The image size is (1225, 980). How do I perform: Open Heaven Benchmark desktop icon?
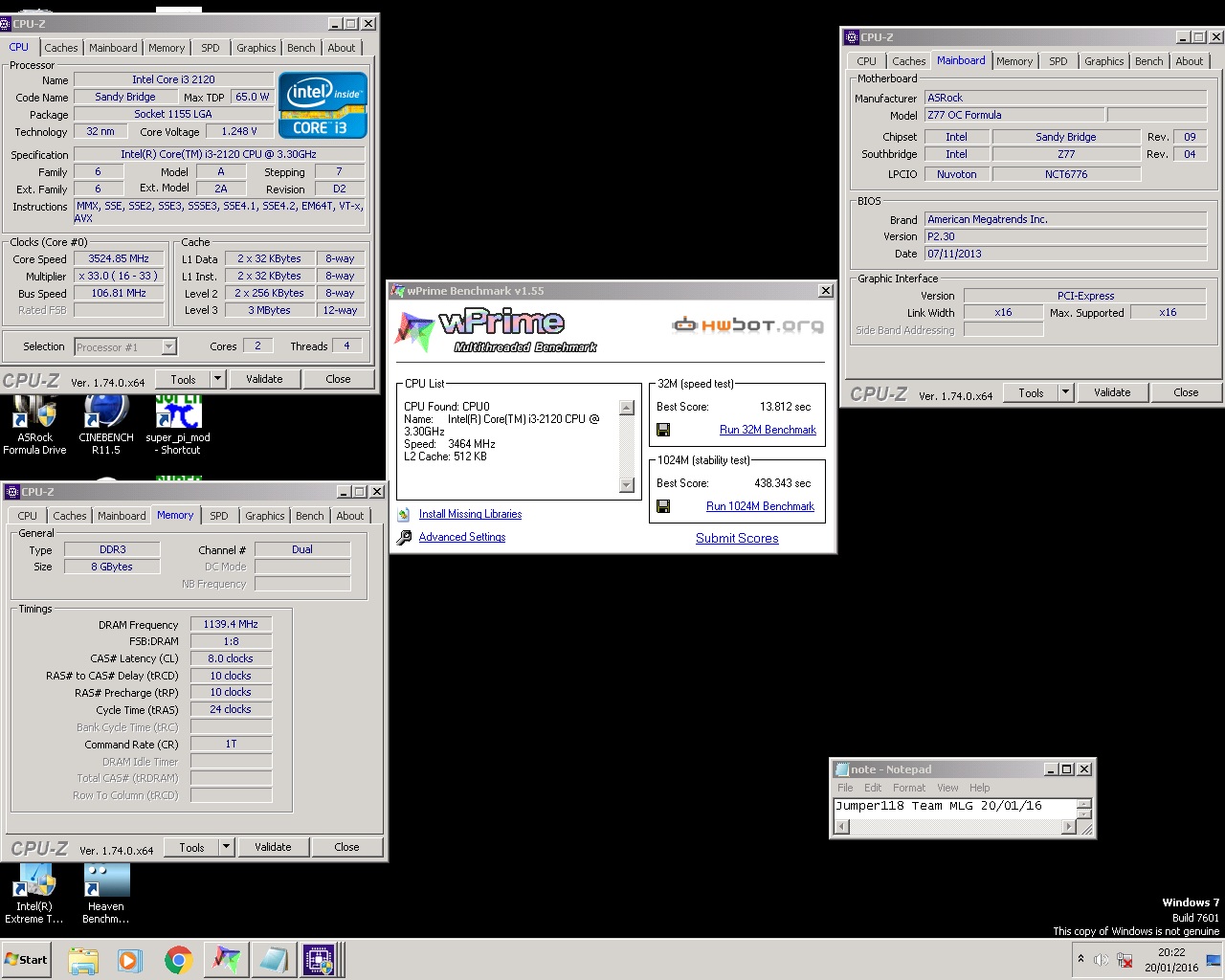click(x=105, y=894)
